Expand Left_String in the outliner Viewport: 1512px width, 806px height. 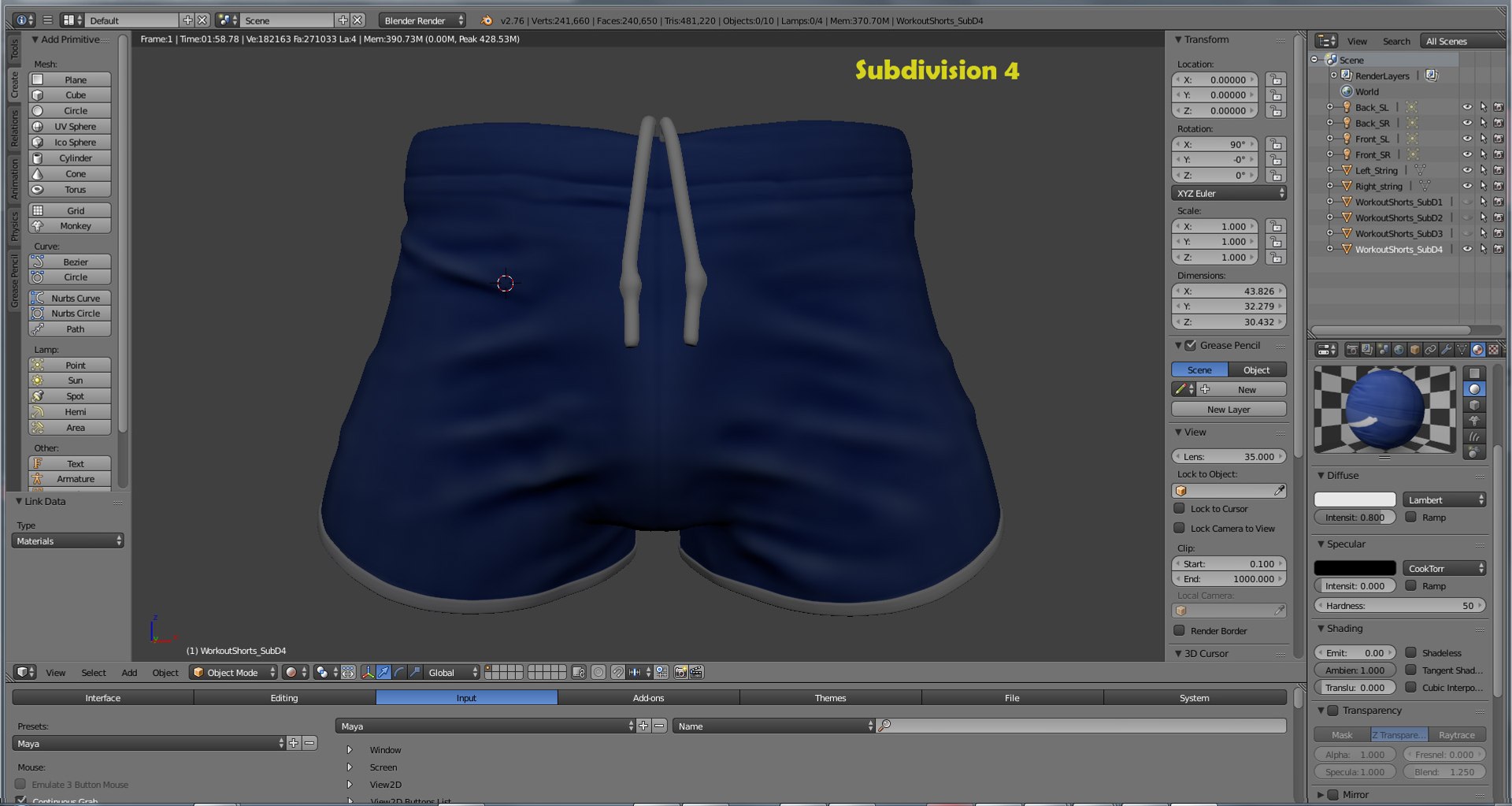pos(1330,170)
